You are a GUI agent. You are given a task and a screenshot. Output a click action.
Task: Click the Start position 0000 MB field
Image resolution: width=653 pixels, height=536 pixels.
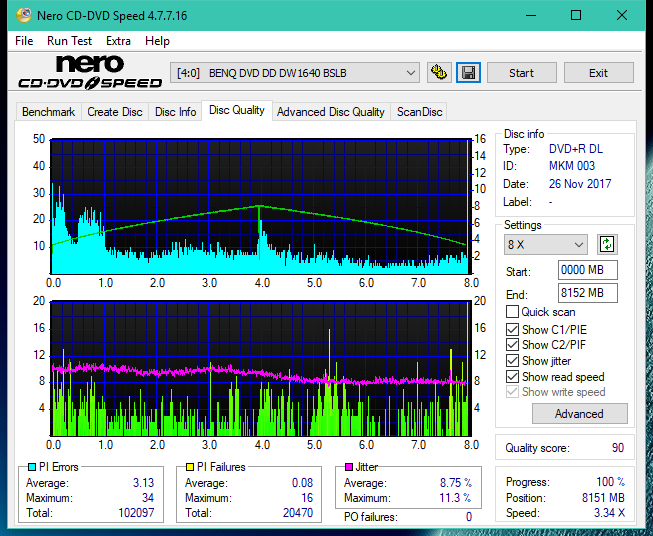[x=588, y=270]
